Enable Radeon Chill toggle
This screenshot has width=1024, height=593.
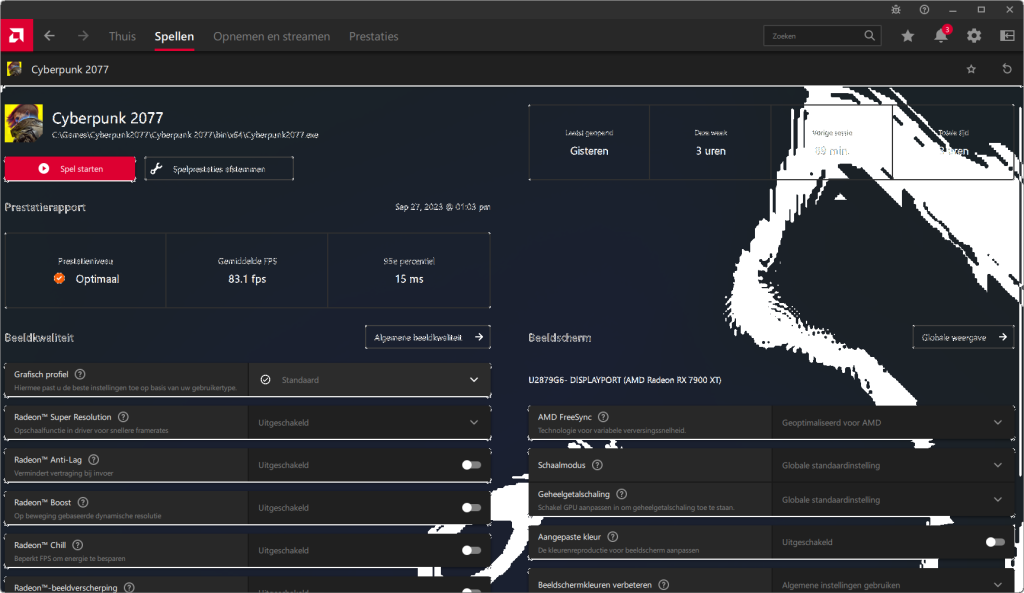click(x=471, y=551)
